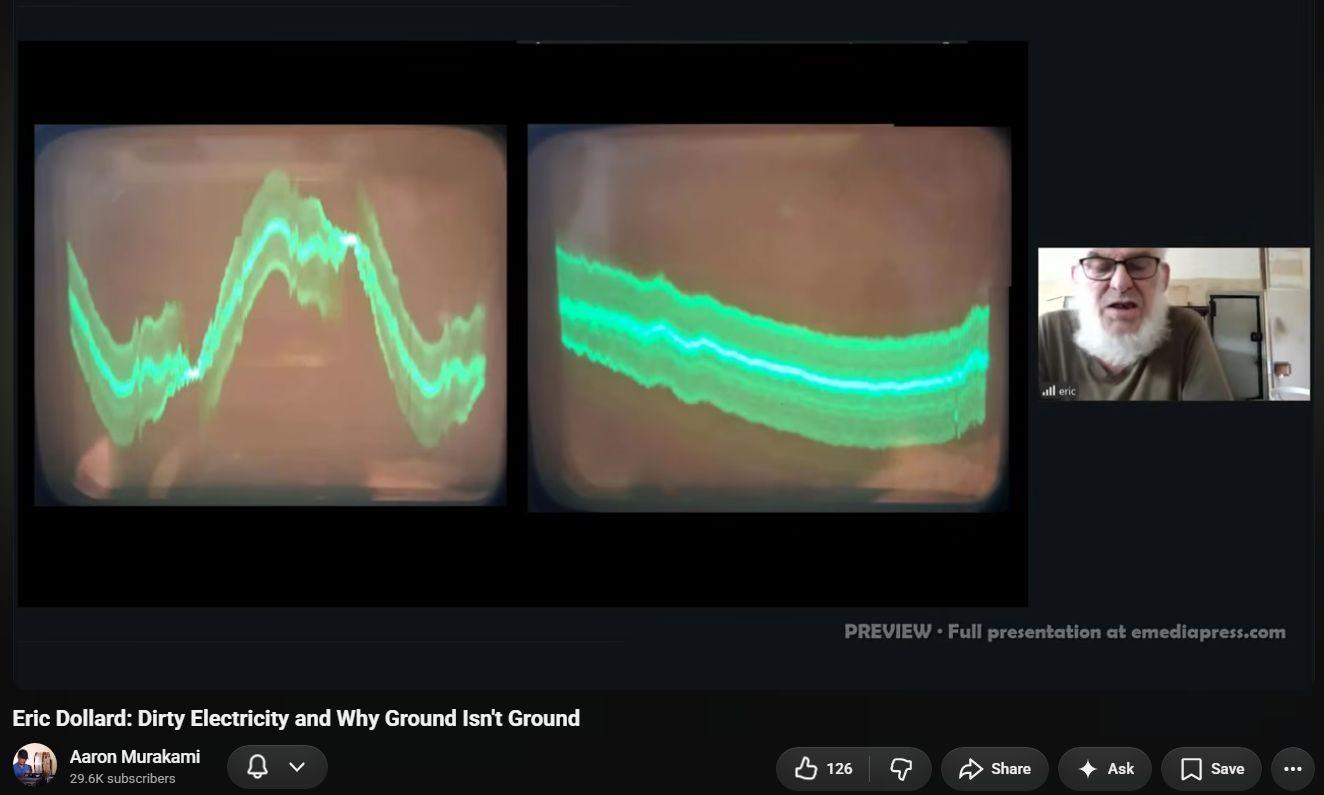
Task: Click the video title text
Action: click(296, 718)
